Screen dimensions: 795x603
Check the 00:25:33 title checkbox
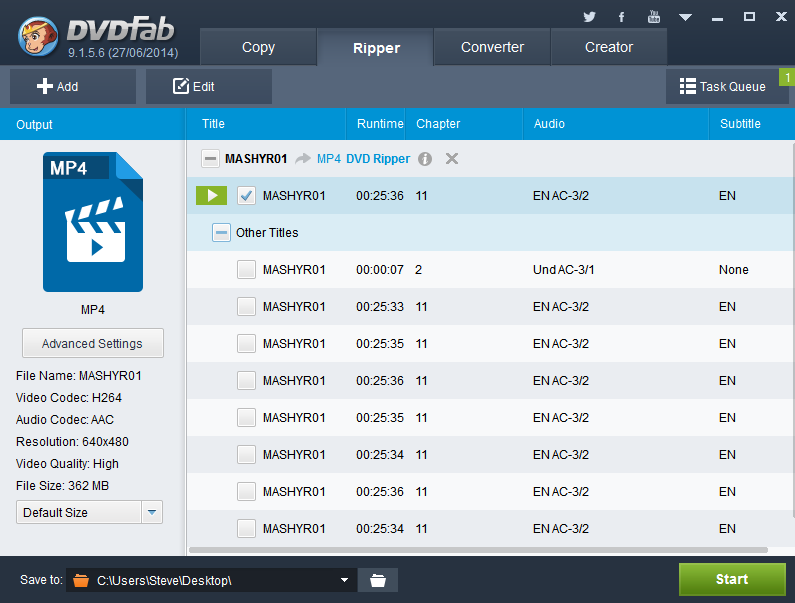coord(246,307)
